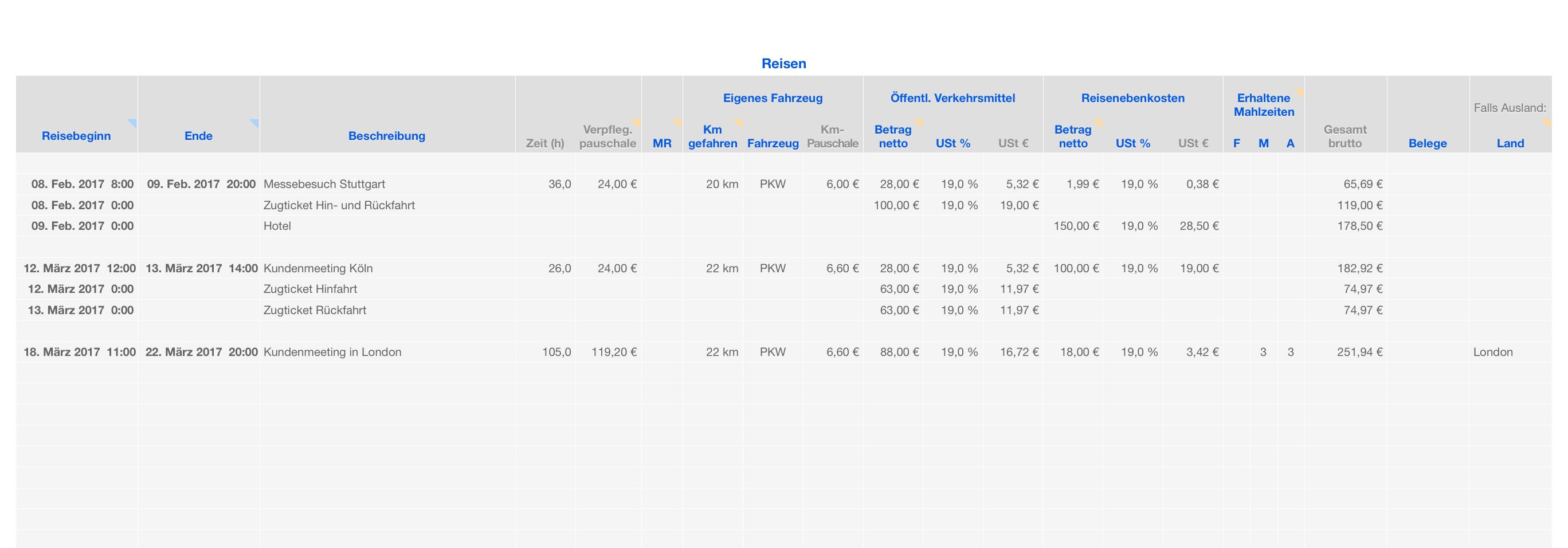Click the note marker on Verpfleg. pauschale header
The image size is (1568, 548).
click(637, 123)
